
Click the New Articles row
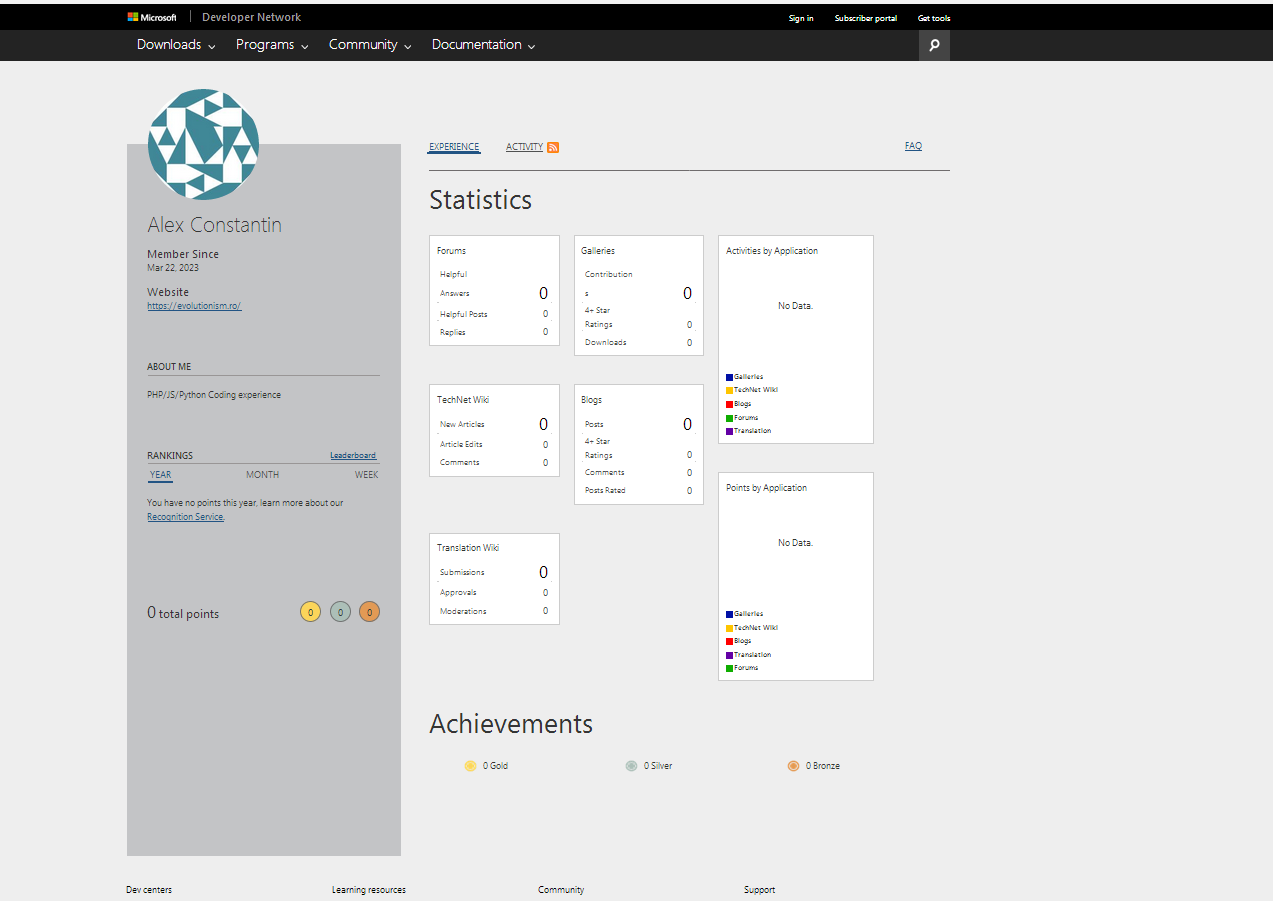point(494,424)
